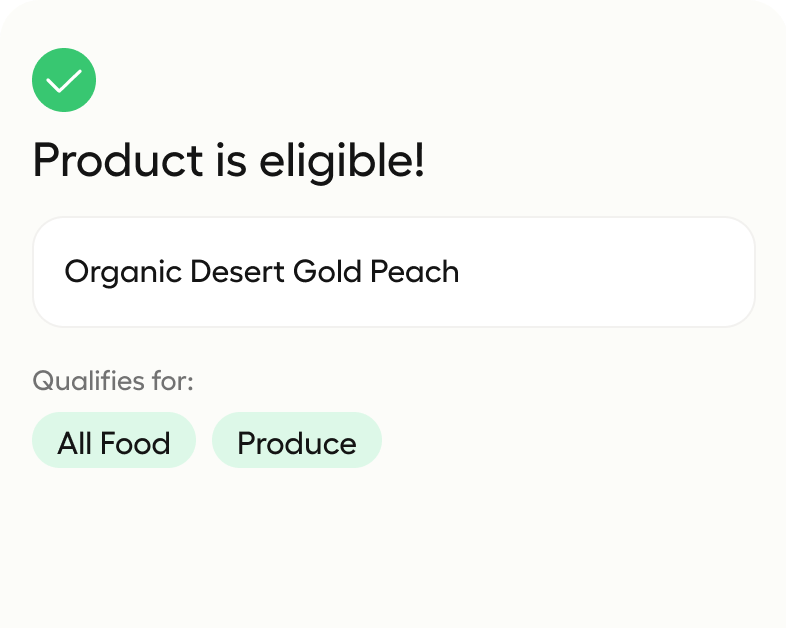The width and height of the screenshot is (786, 628).
Task: Click the "Product is eligible!" heading
Action: coord(229,160)
